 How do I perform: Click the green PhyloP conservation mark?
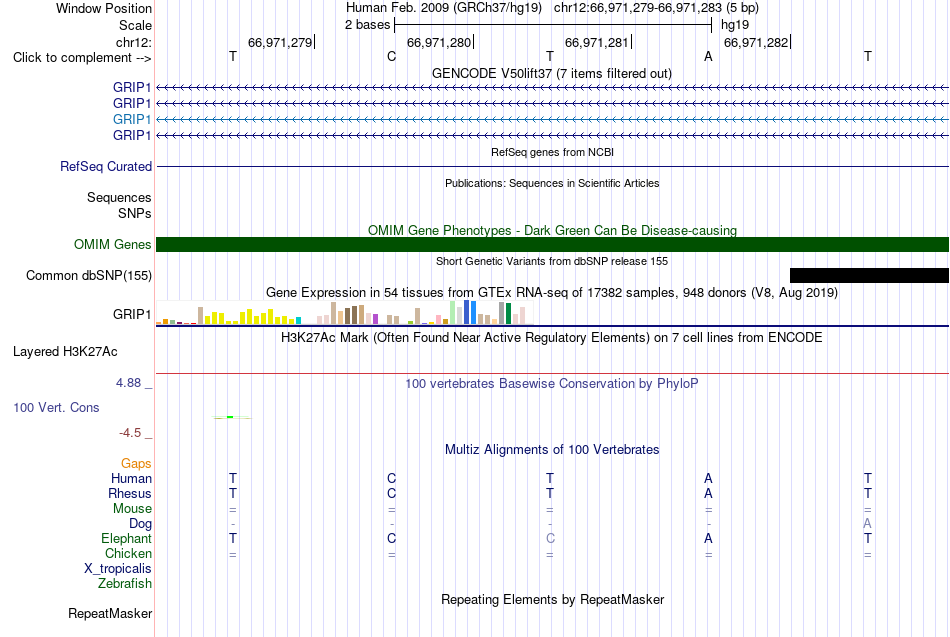[x=232, y=417]
